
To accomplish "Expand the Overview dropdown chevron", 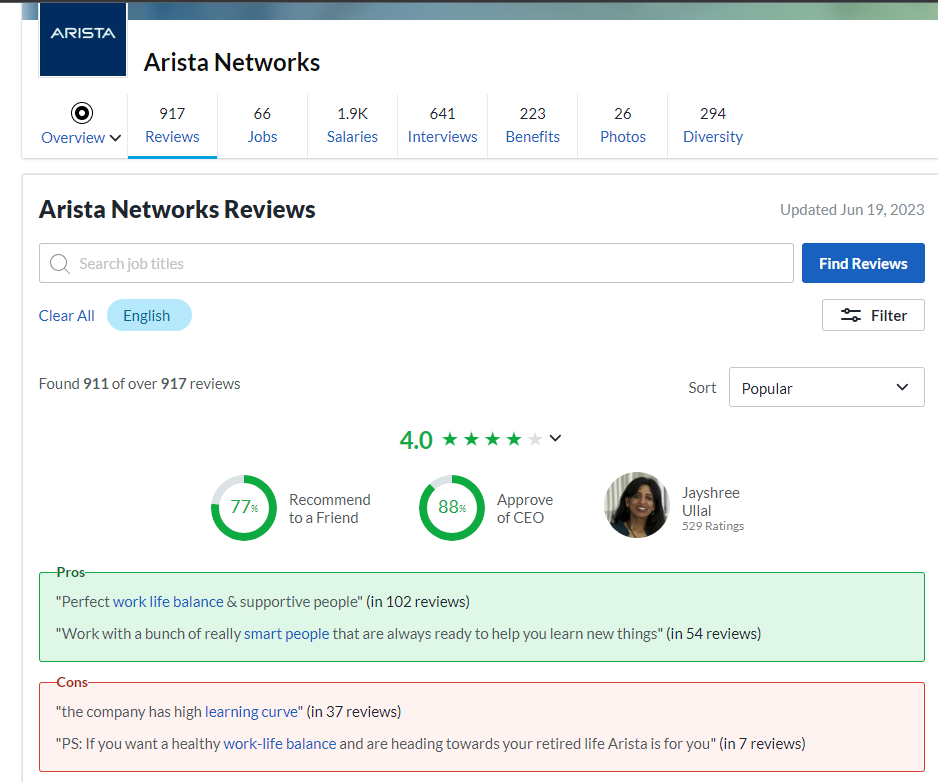I will point(115,138).
